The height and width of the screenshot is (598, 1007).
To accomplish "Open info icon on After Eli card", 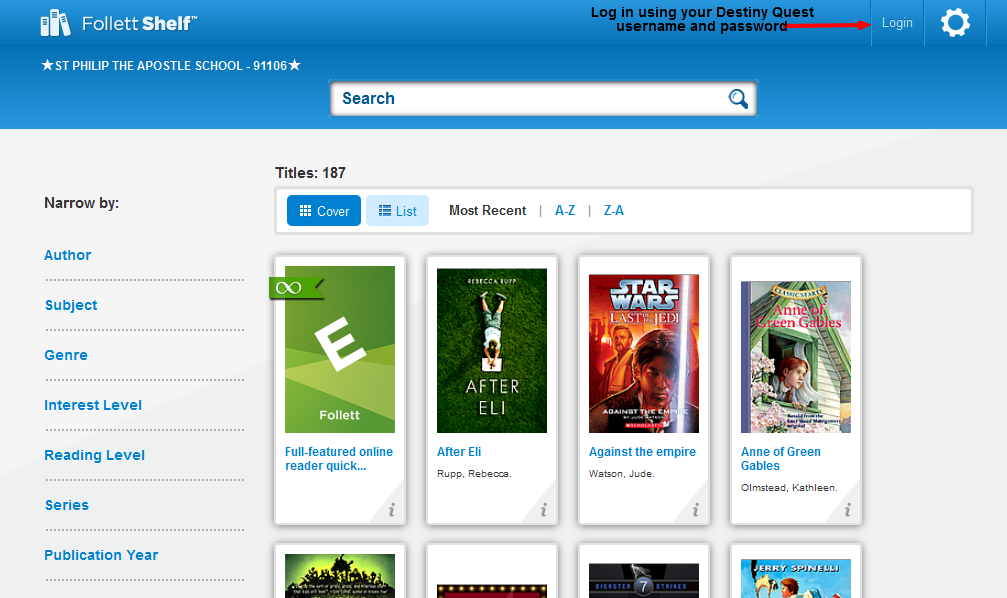I will point(543,510).
